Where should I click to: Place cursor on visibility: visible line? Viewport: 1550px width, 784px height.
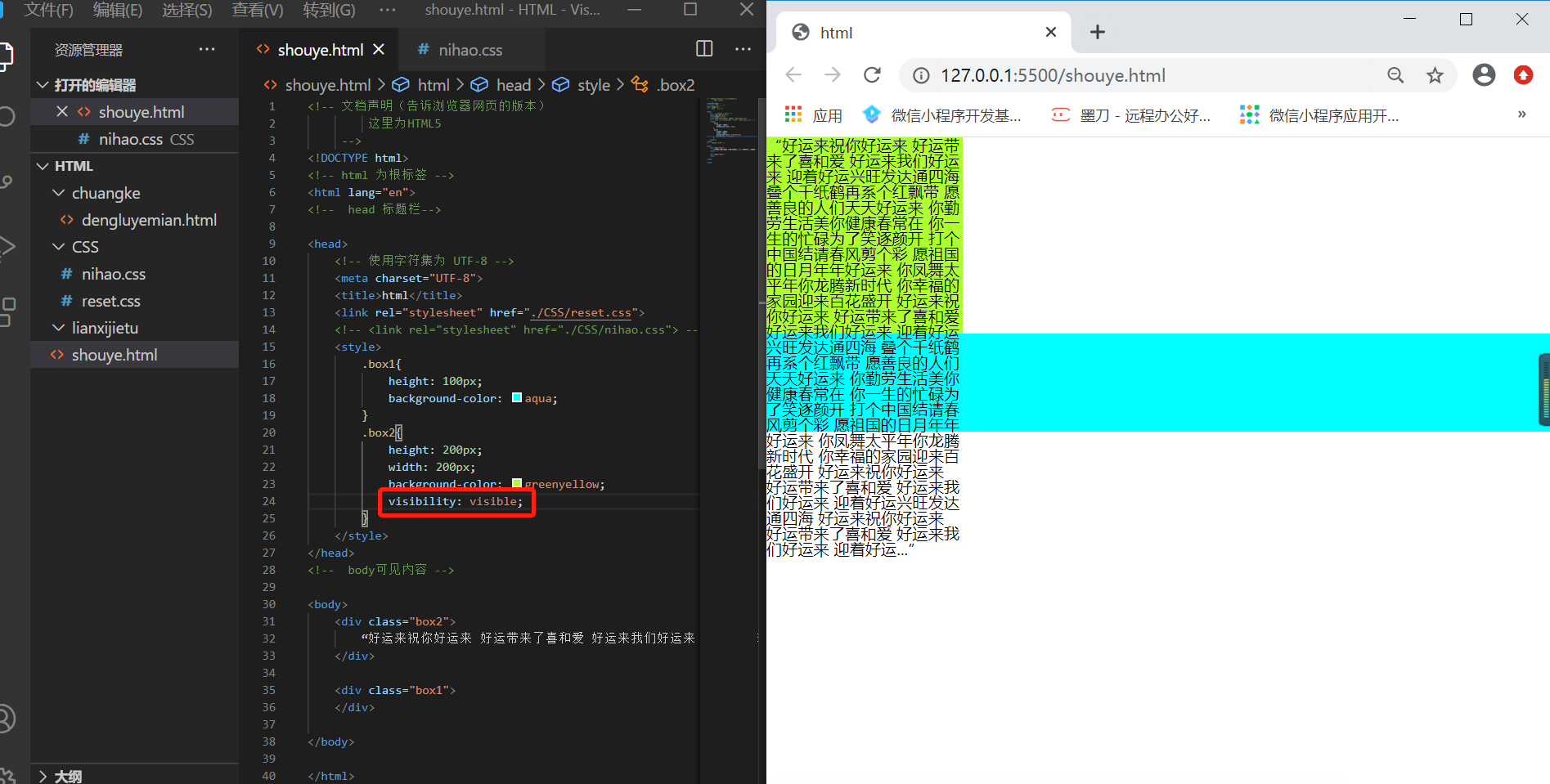[x=456, y=501]
